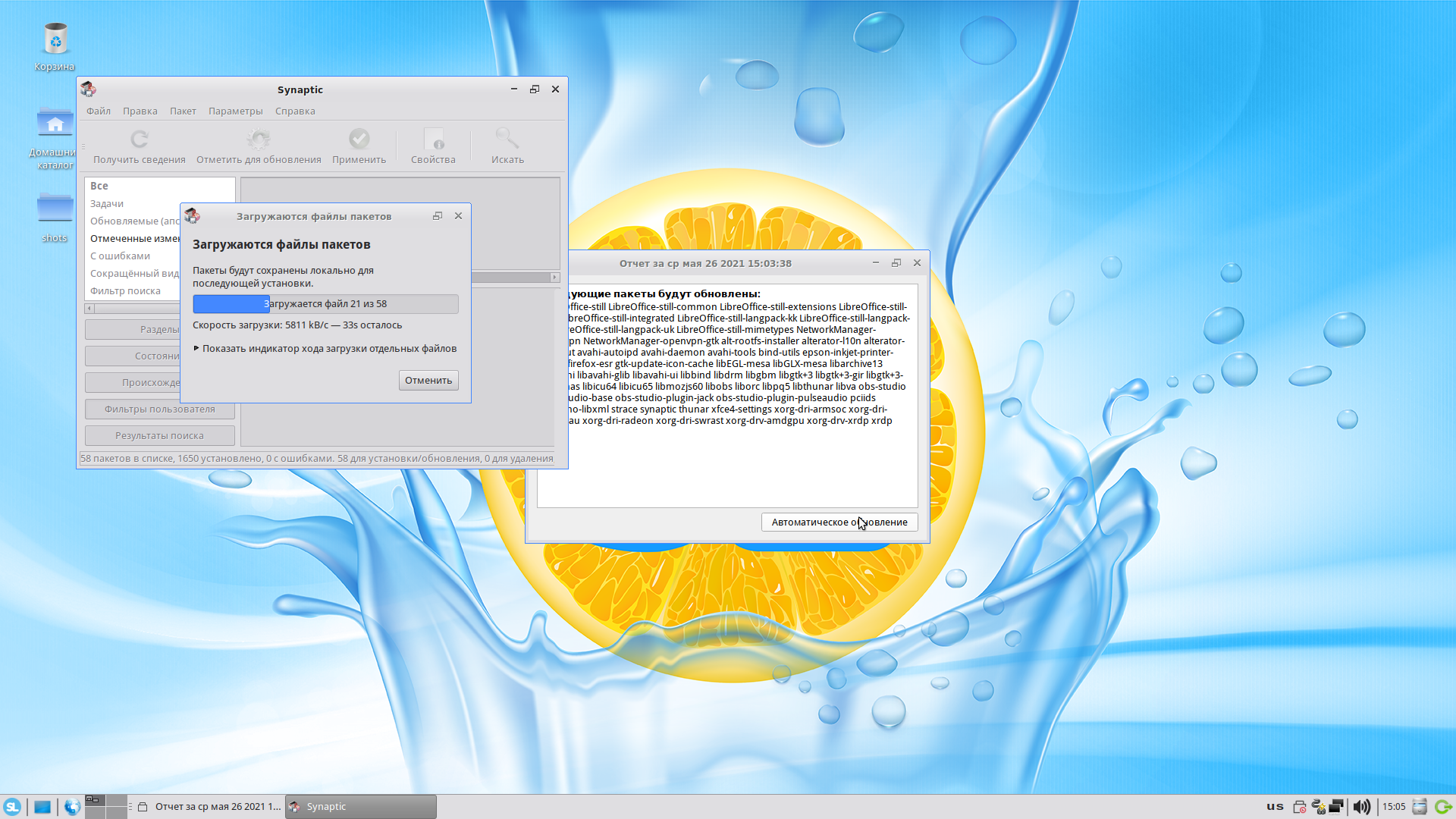Click the download progress bar
The height and width of the screenshot is (819, 1456).
(x=325, y=304)
